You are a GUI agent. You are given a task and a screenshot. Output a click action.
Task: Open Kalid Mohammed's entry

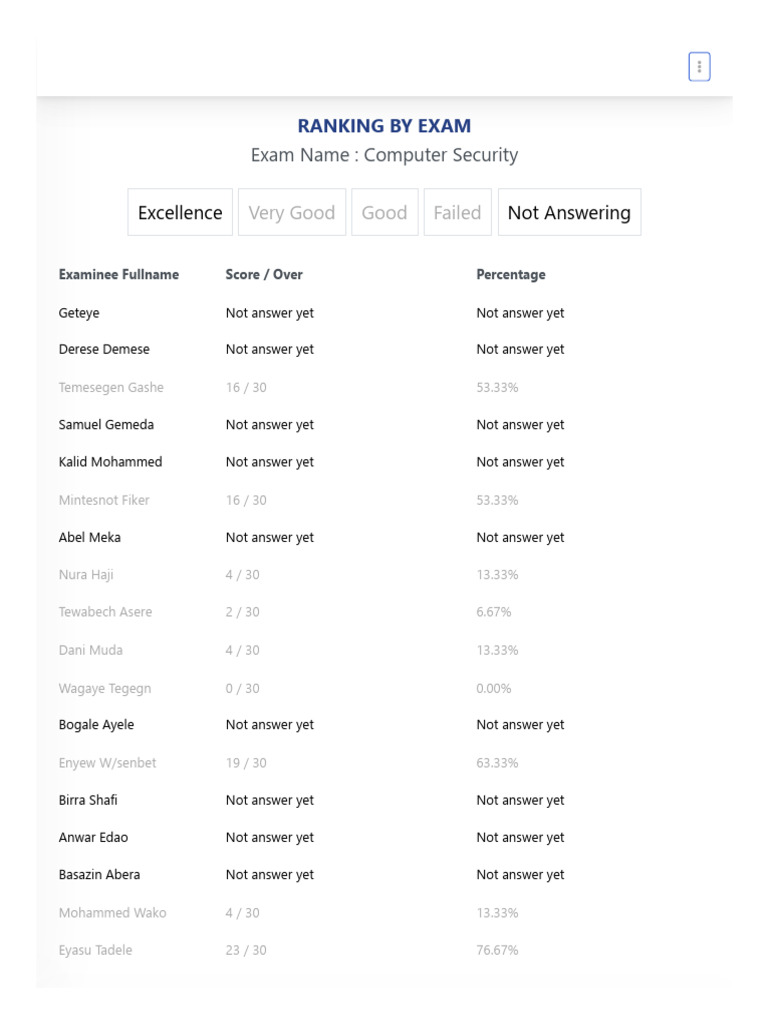[x=110, y=462]
